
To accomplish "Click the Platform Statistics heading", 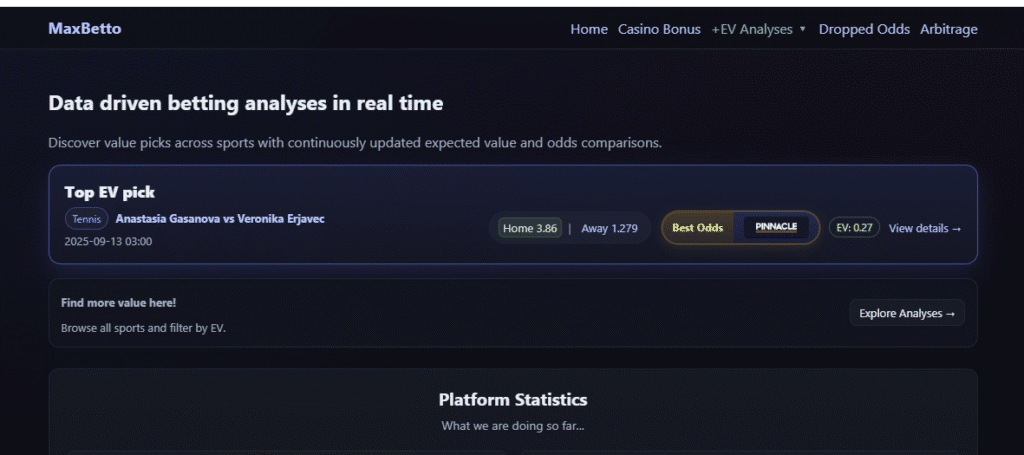I will click(x=513, y=400).
